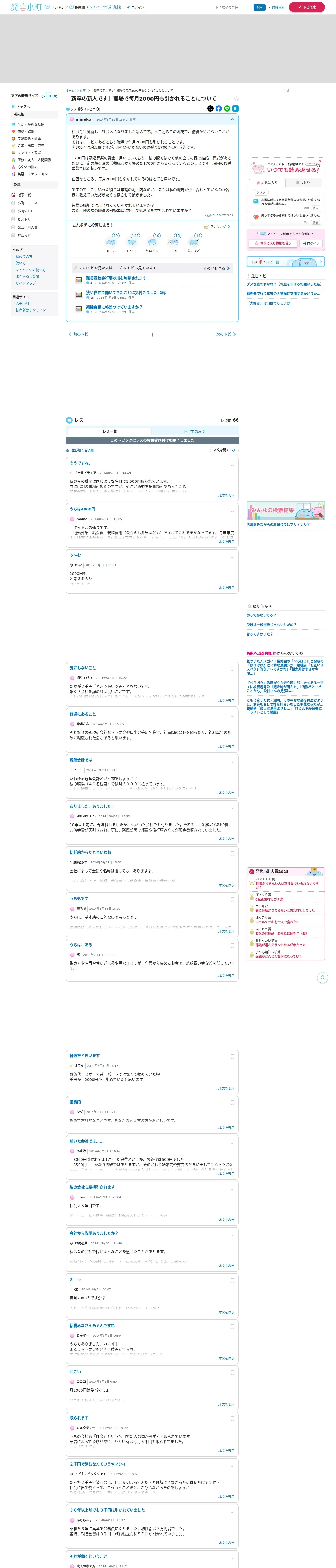Click the search keyword input field
This screenshot has height=1568, width=336.
(234, 7)
